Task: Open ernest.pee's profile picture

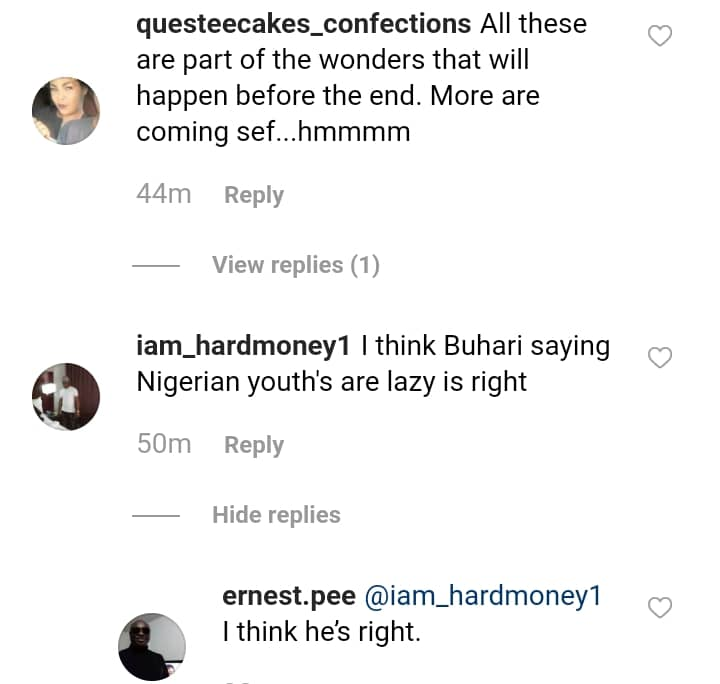Action: click(x=153, y=647)
